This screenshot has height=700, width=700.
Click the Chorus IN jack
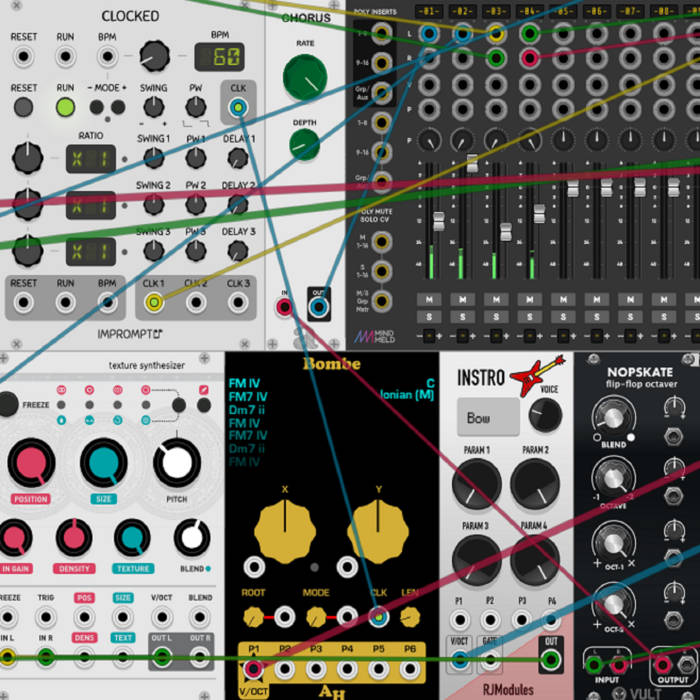click(285, 307)
